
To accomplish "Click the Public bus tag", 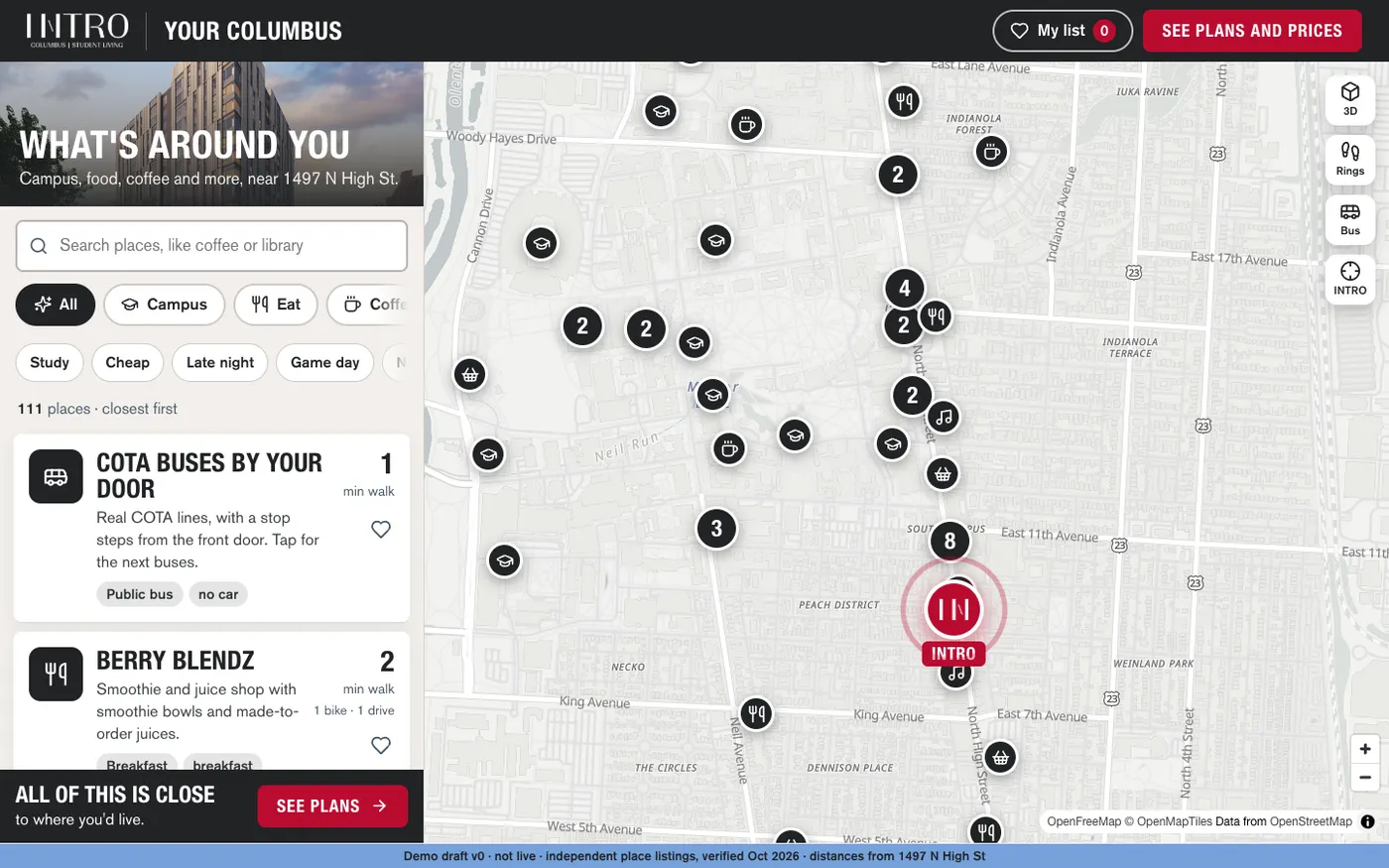I will click(x=140, y=594).
